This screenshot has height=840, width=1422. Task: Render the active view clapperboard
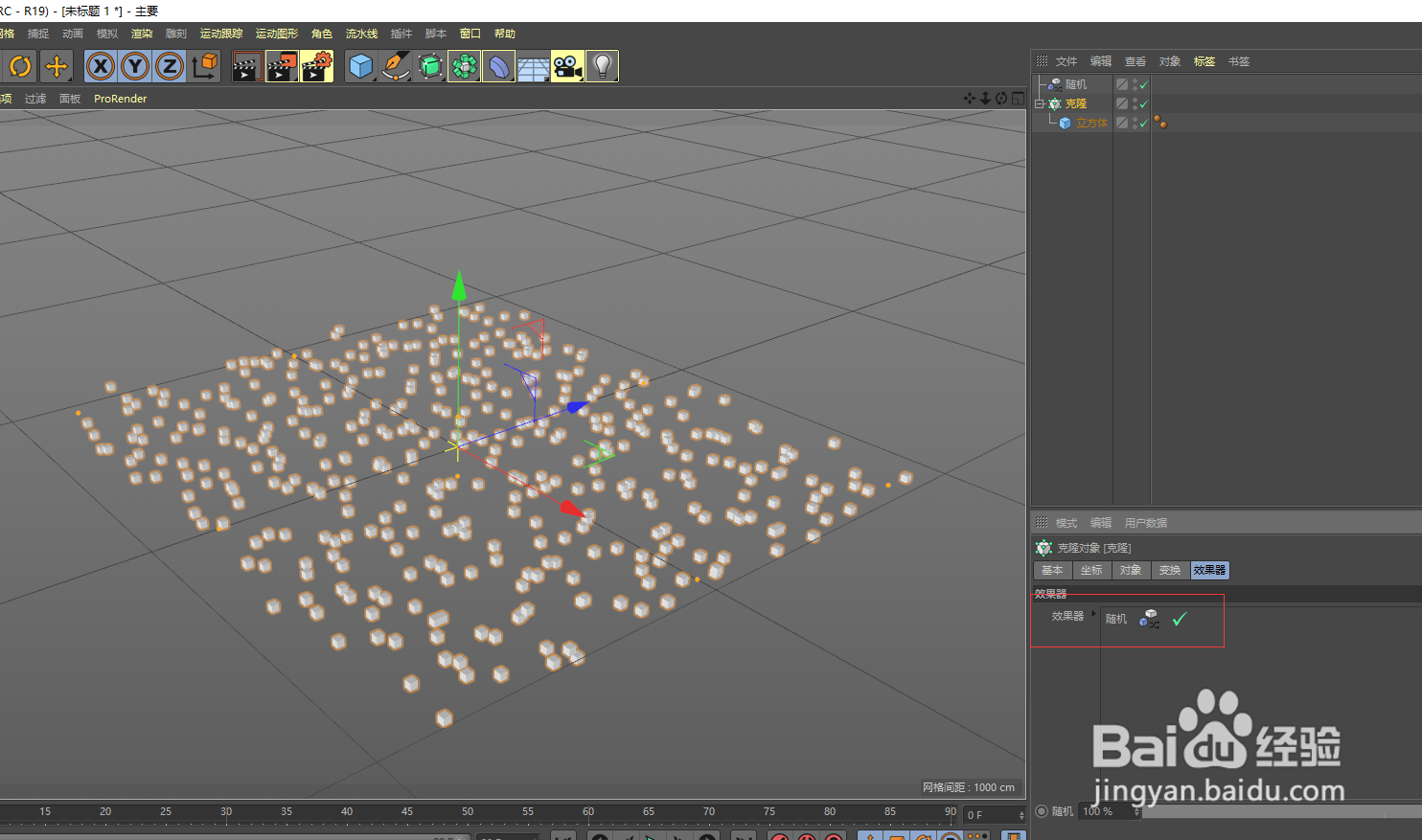click(247, 66)
